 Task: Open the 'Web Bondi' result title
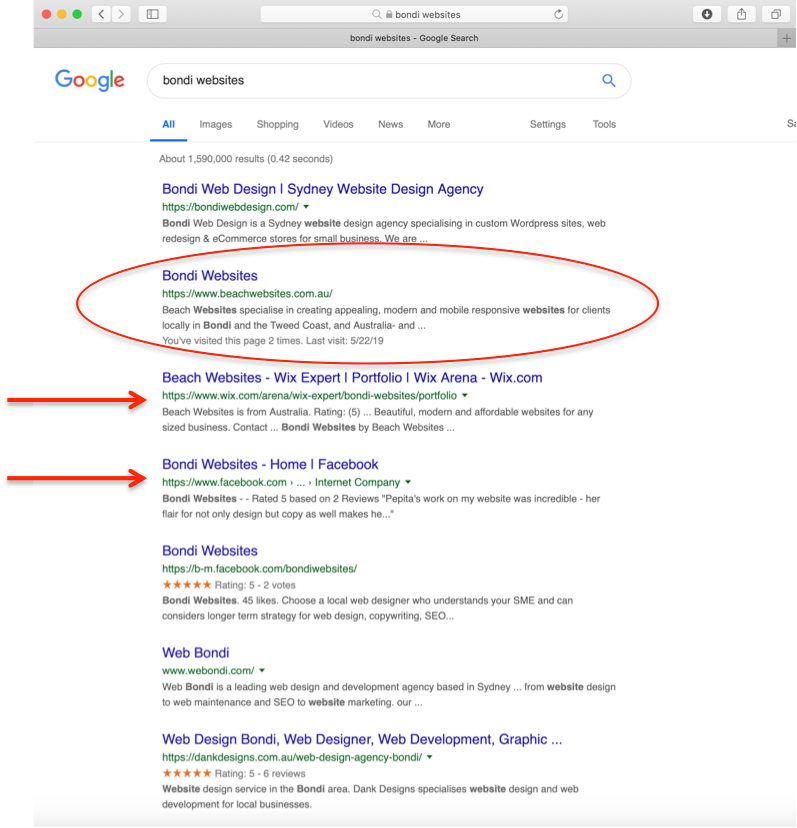(x=195, y=653)
